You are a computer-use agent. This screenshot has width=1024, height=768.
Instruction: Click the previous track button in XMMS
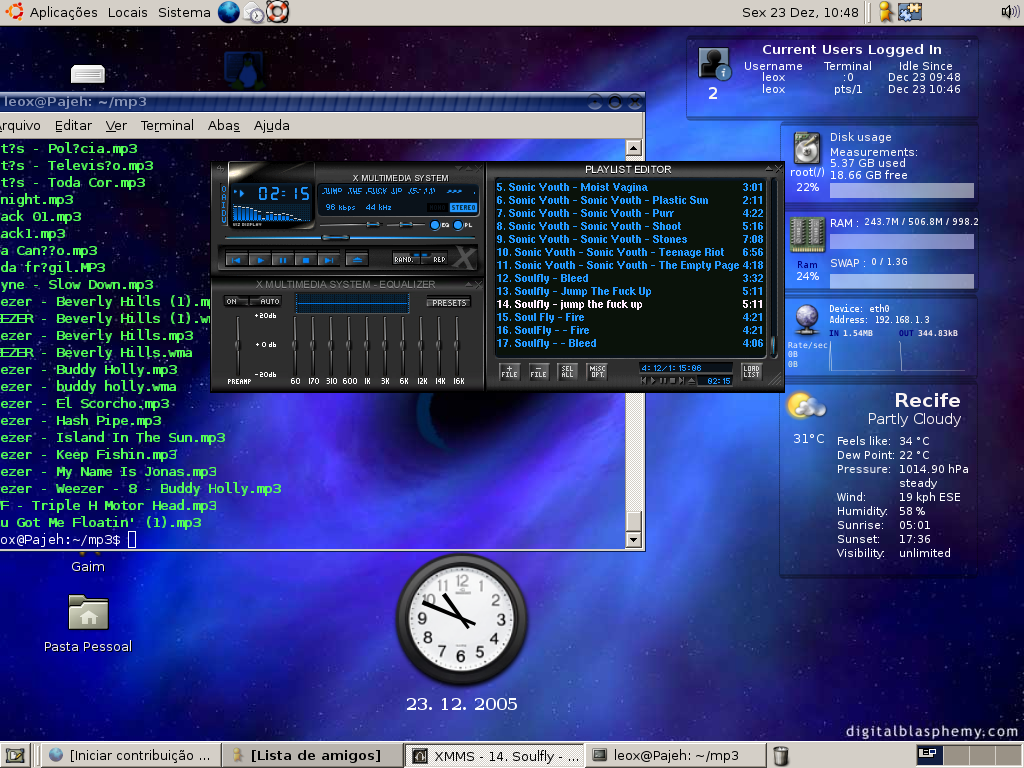click(236, 260)
